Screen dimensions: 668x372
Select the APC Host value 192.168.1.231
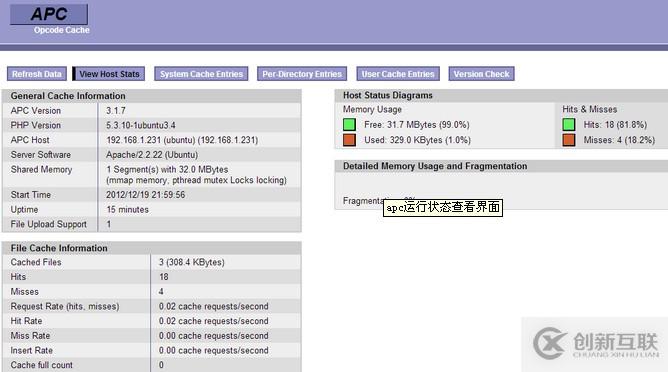[x=182, y=140]
